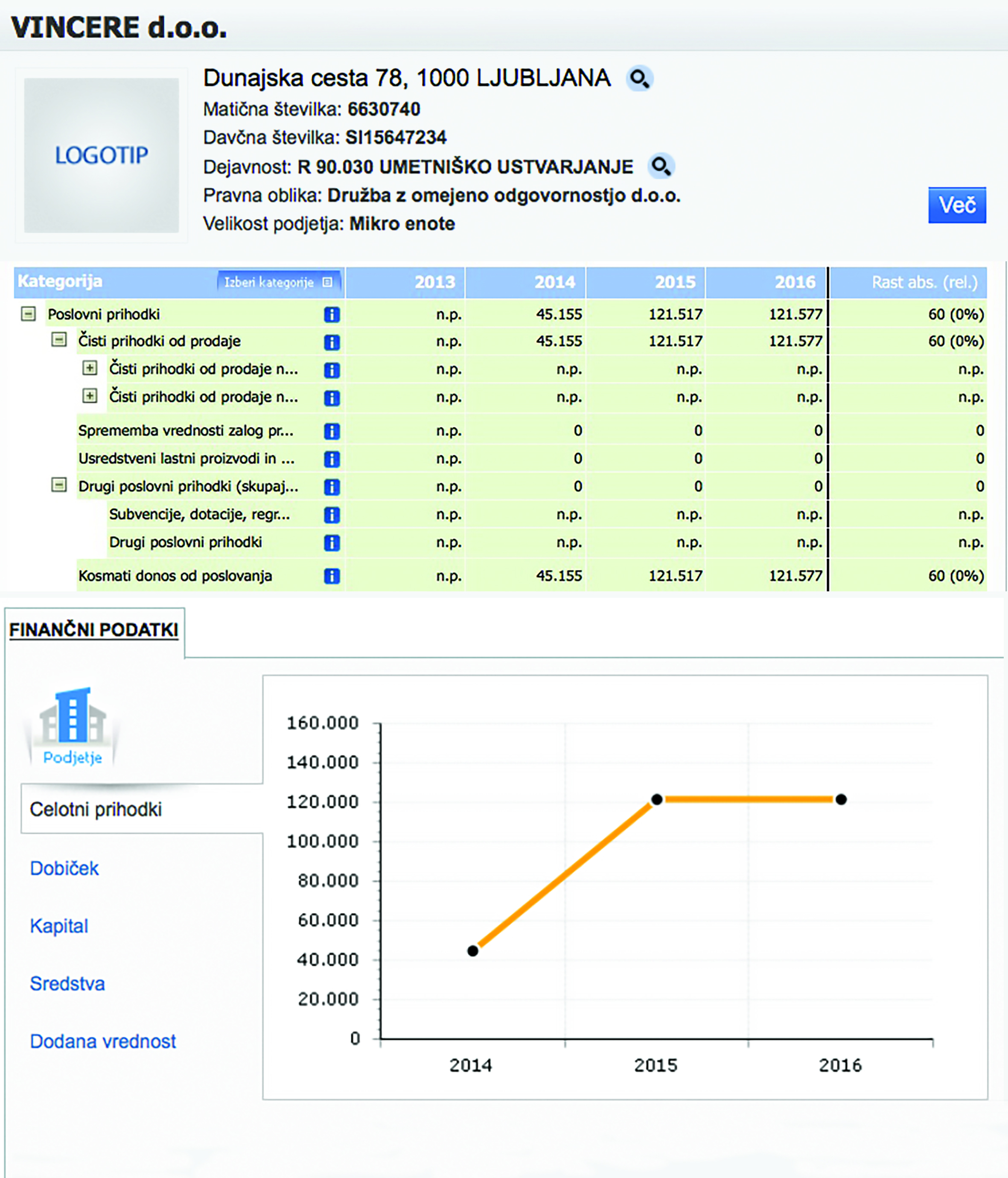
Task: Open info icon for Drugi poslovni prihodki (skupaj...)
Action: pyautogui.click(x=332, y=487)
